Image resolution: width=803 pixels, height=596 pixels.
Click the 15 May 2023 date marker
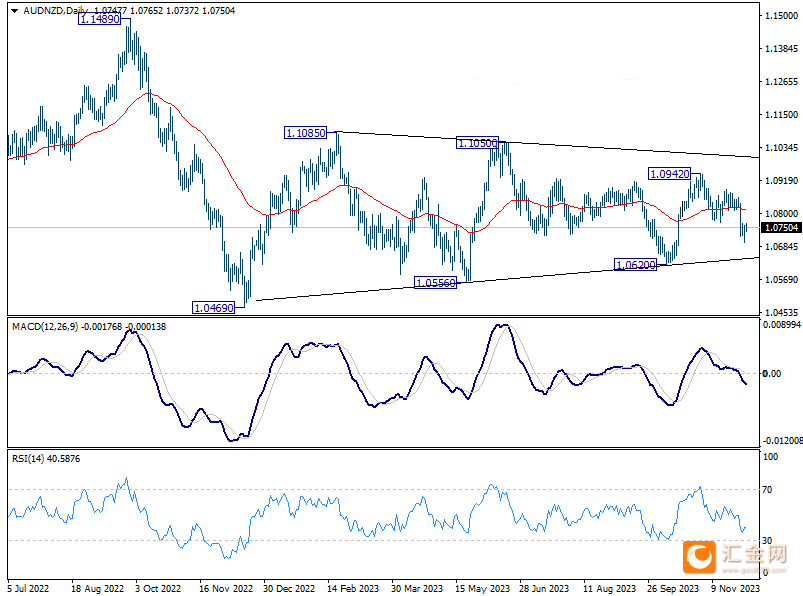[x=482, y=588]
